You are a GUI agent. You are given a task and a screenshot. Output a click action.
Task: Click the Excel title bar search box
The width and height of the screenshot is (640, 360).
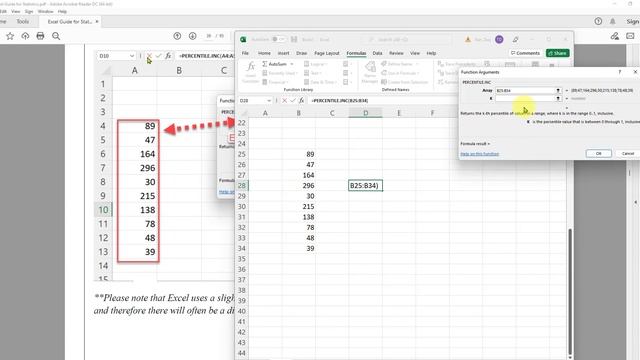(x=408, y=39)
